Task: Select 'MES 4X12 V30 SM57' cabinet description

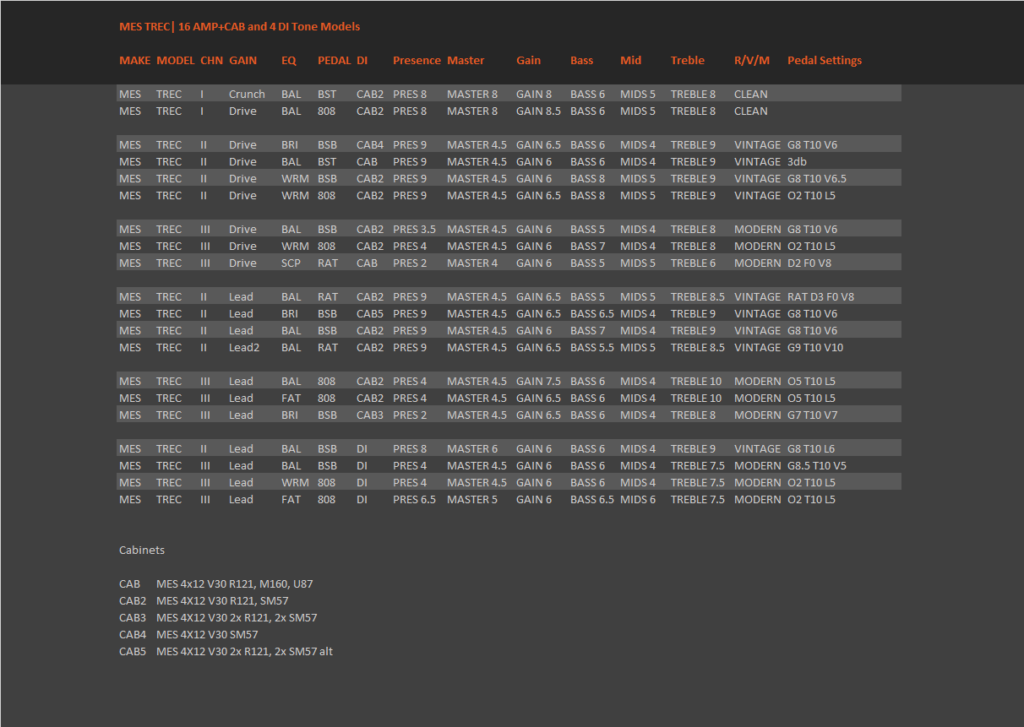Action: coord(207,635)
